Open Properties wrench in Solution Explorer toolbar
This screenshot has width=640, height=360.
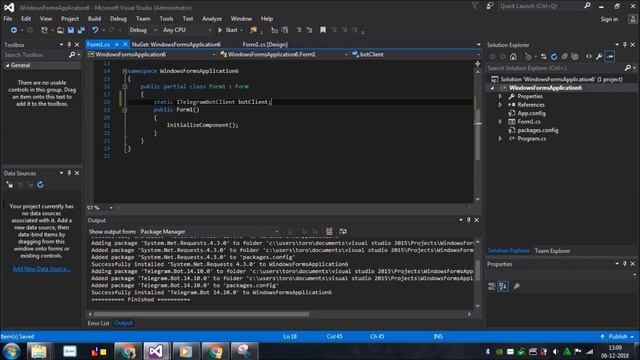599,57
